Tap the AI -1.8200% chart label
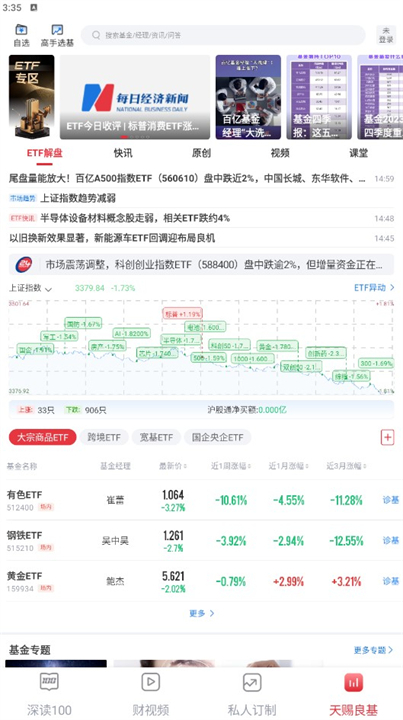This screenshot has width=403, height=720. point(132,334)
